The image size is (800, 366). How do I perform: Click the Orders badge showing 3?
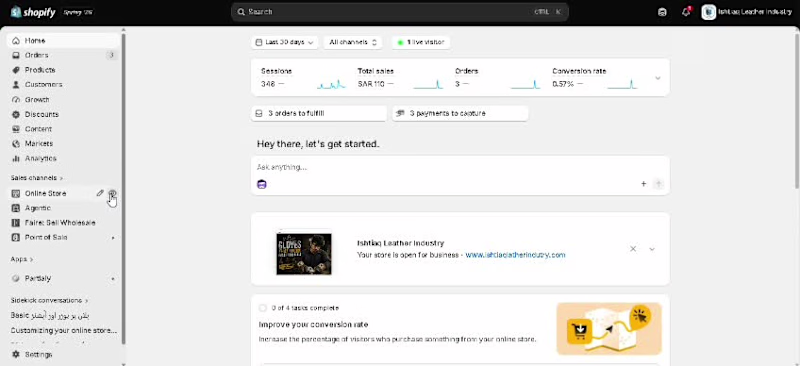click(x=111, y=55)
